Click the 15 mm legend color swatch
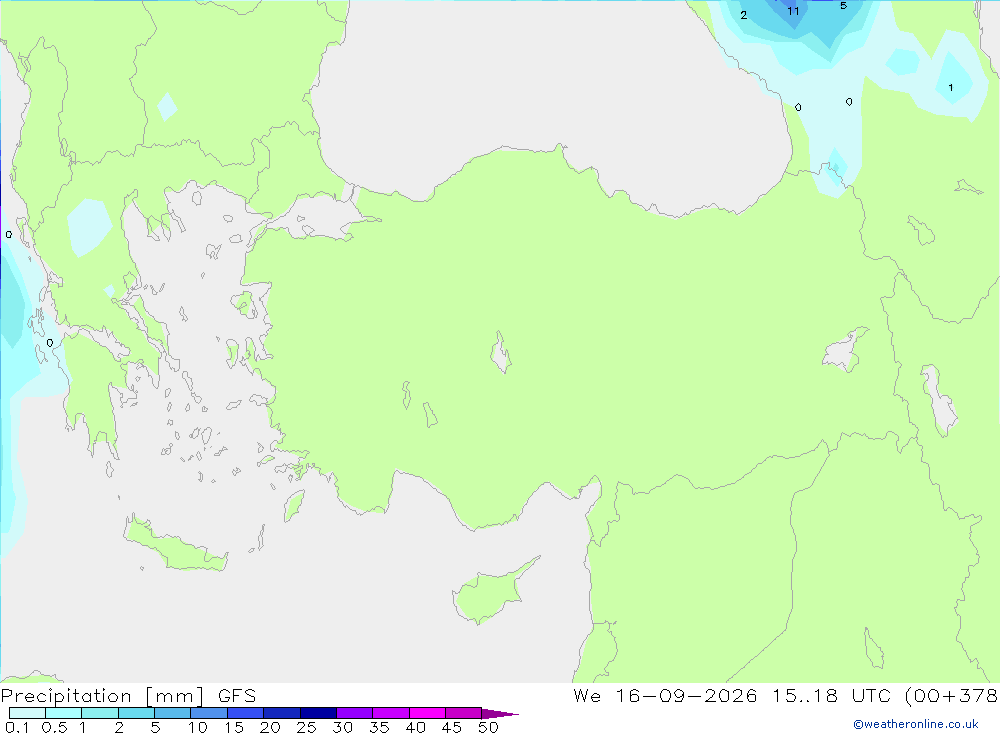This screenshot has width=1000, height=733. pyautogui.click(x=245, y=713)
